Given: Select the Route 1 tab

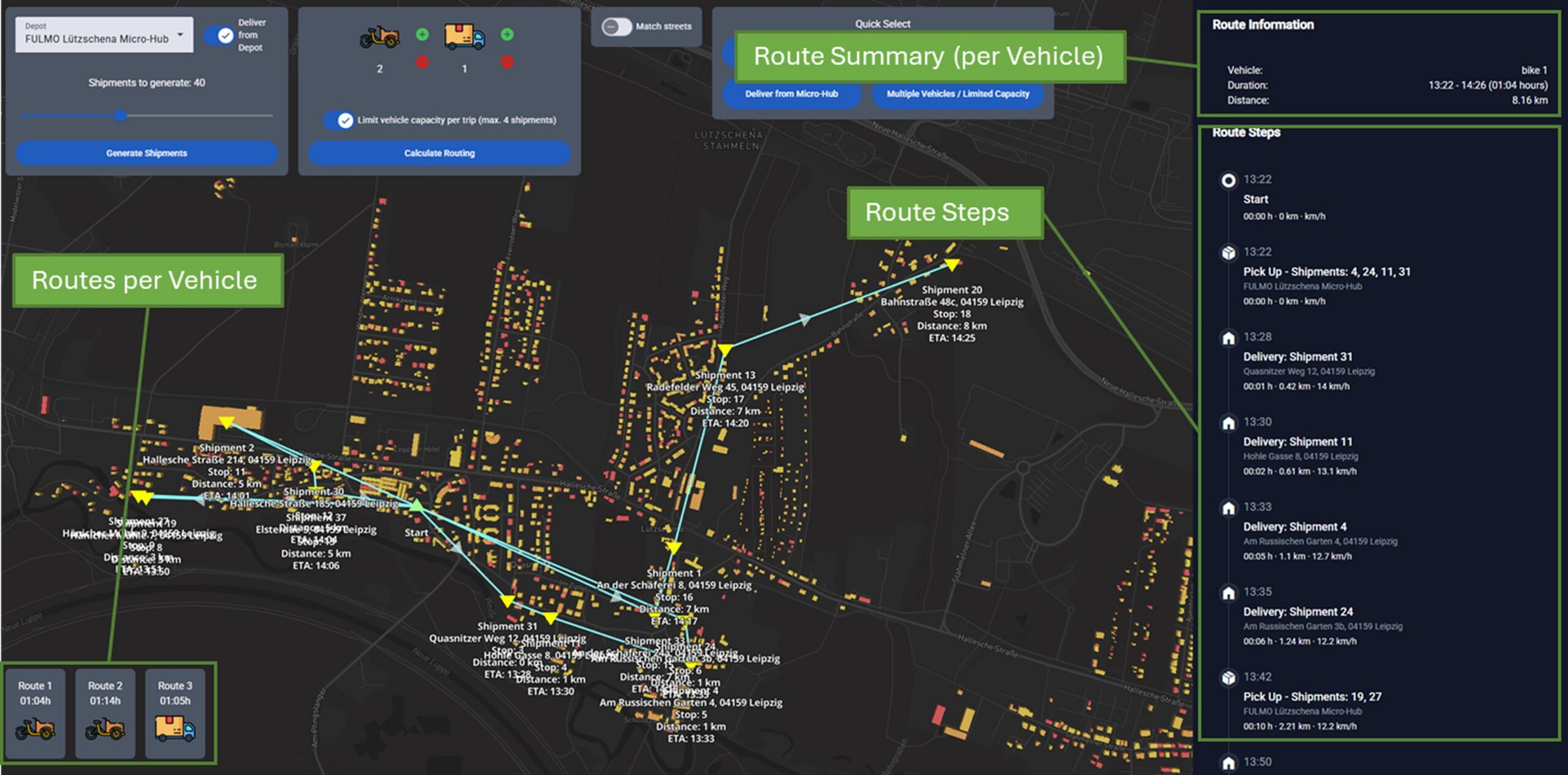Looking at the screenshot, I should point(36,713).
